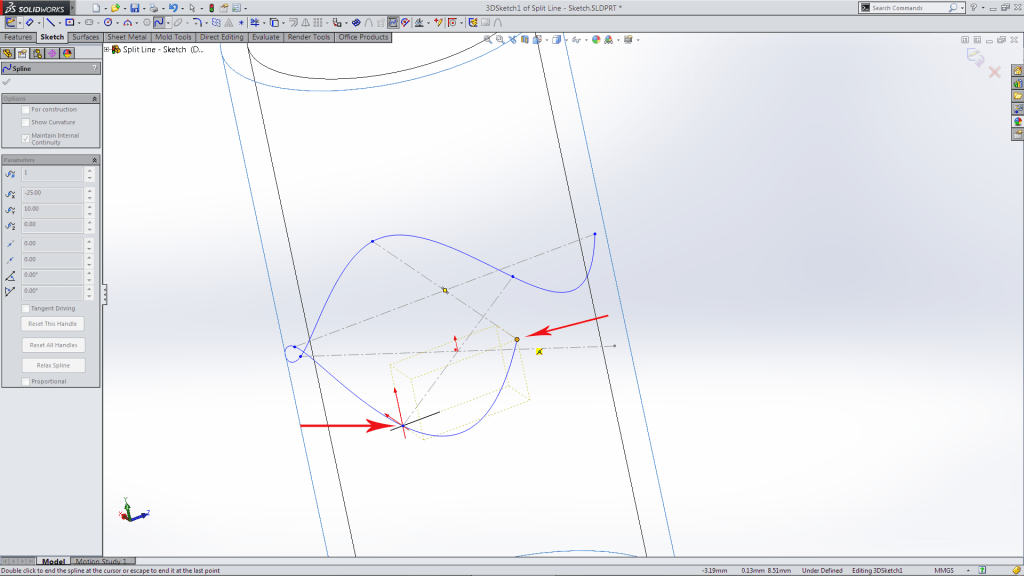Click the Save icon
The height and width of the screenshot is (576, 1024).
(133, 6)
